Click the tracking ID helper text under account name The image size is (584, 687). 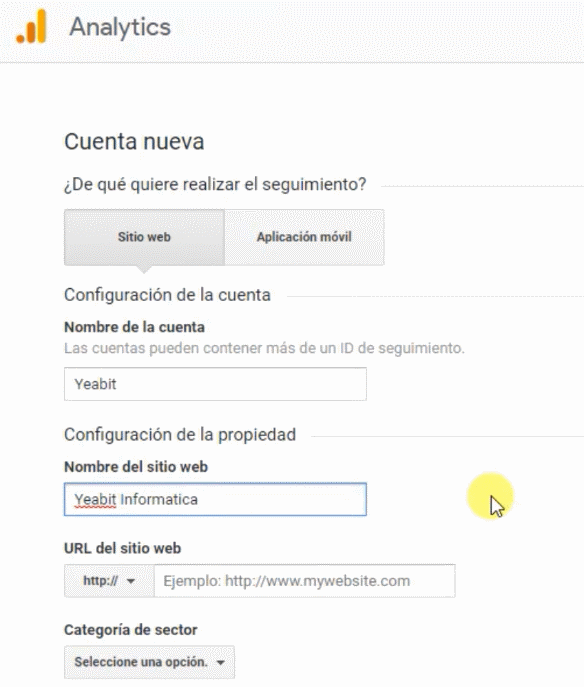pyautogui.click(x=264, y=348)
